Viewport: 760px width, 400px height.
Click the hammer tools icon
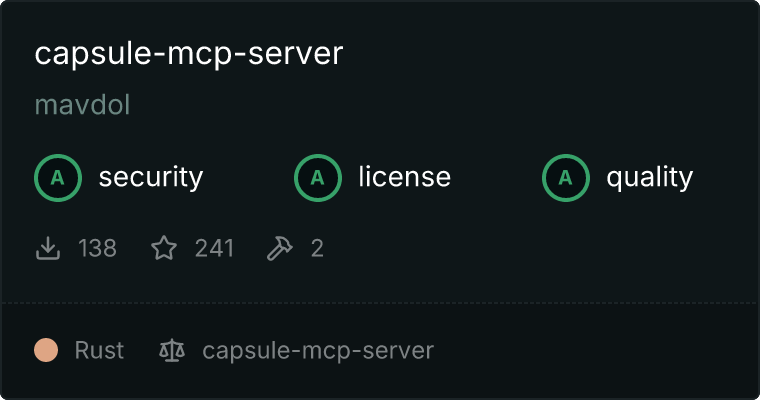coord(280,248)
